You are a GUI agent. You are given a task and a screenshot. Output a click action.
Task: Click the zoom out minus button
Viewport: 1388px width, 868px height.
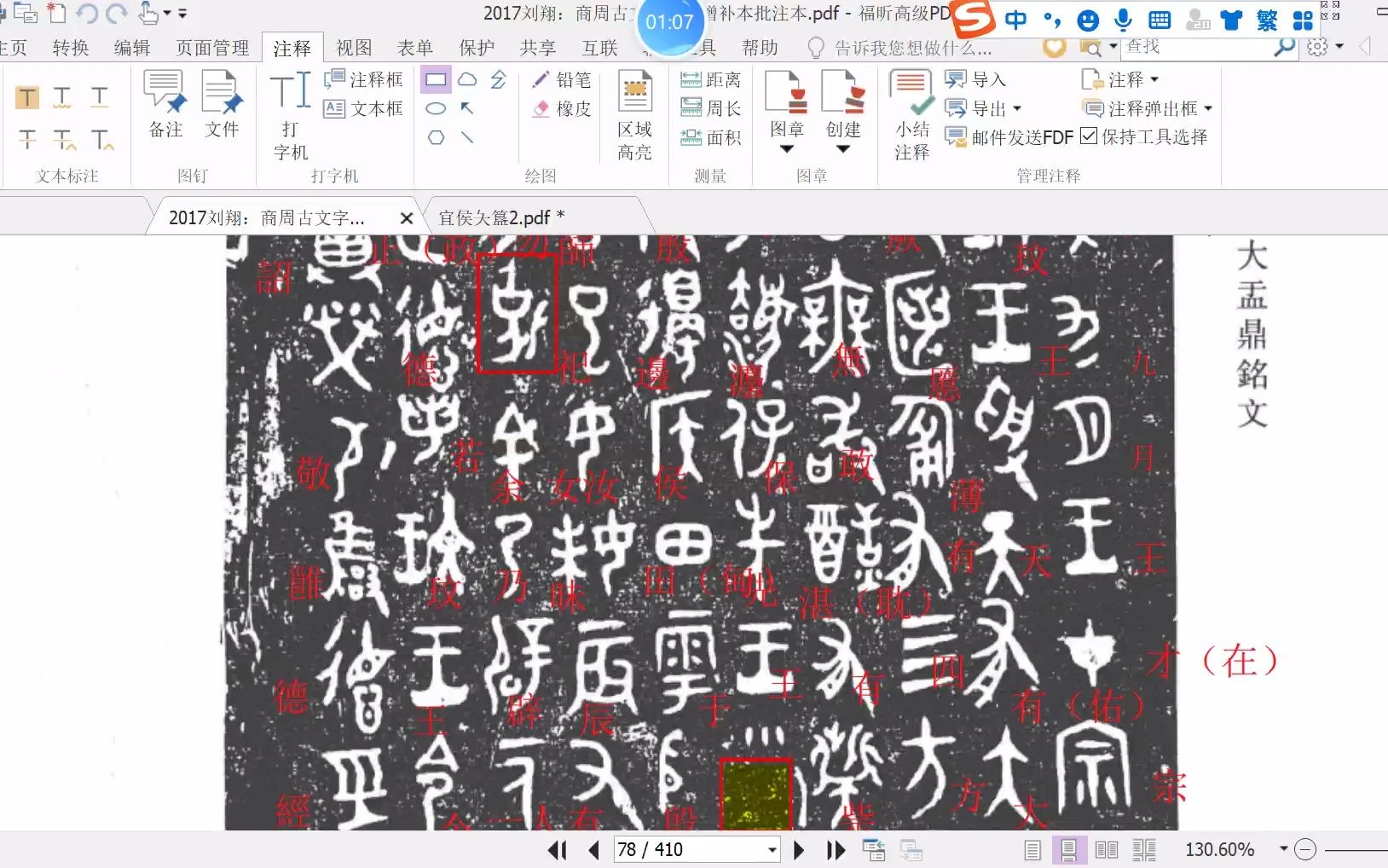coord(1305,849)
